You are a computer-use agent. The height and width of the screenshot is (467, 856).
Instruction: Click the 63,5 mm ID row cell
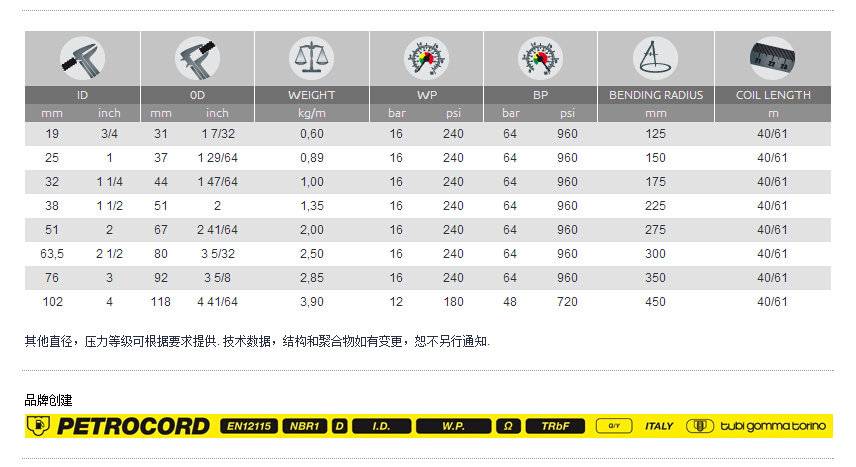click(54, 253)
